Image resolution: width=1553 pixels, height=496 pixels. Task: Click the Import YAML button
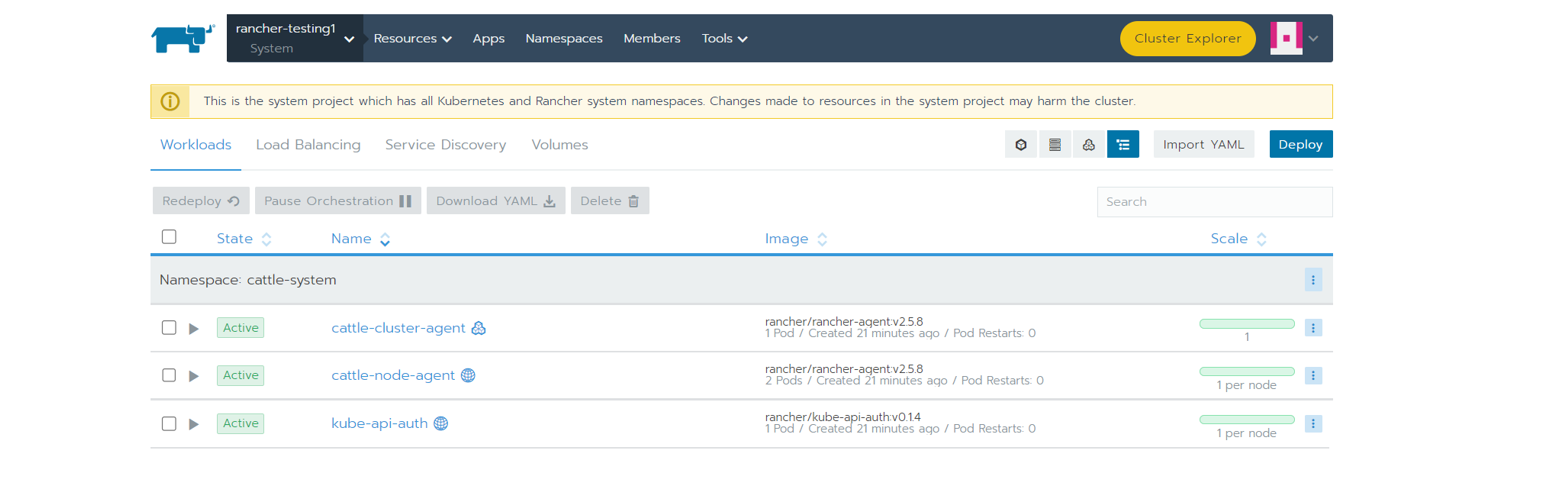pos(1204,144)
